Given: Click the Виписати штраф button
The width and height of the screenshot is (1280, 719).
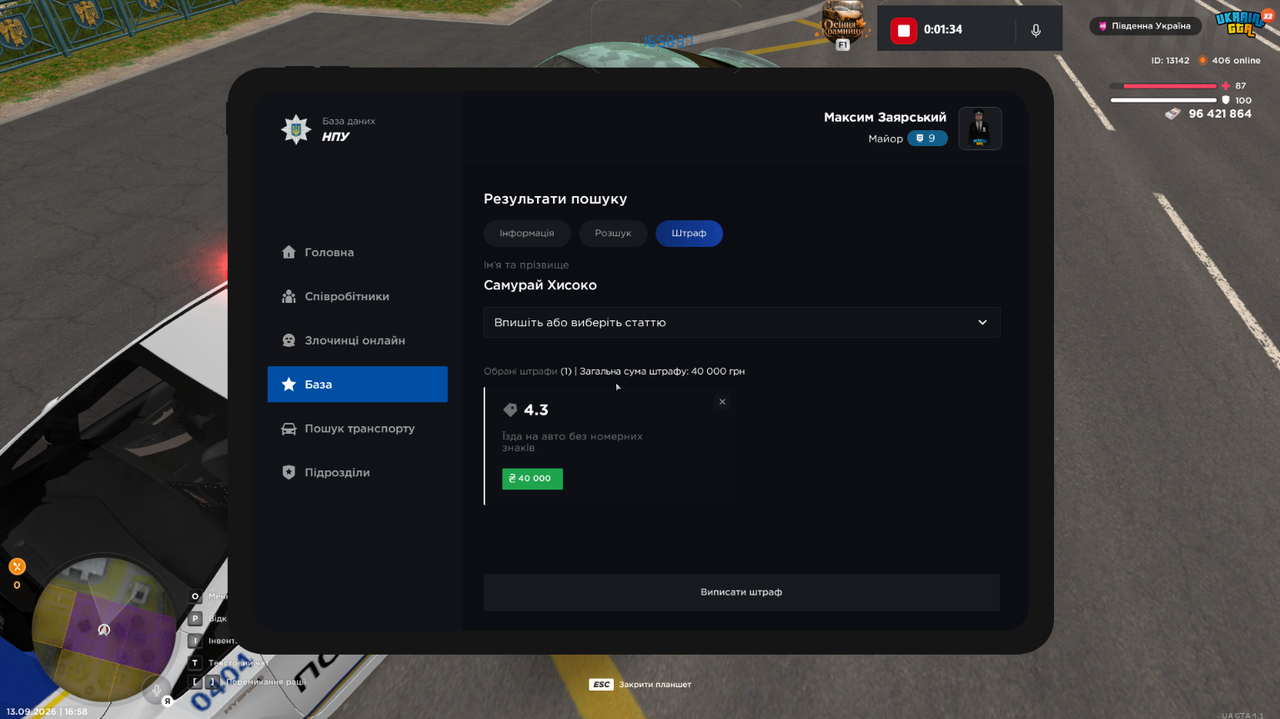Looking at the screenshot, I should pos(742,592).
